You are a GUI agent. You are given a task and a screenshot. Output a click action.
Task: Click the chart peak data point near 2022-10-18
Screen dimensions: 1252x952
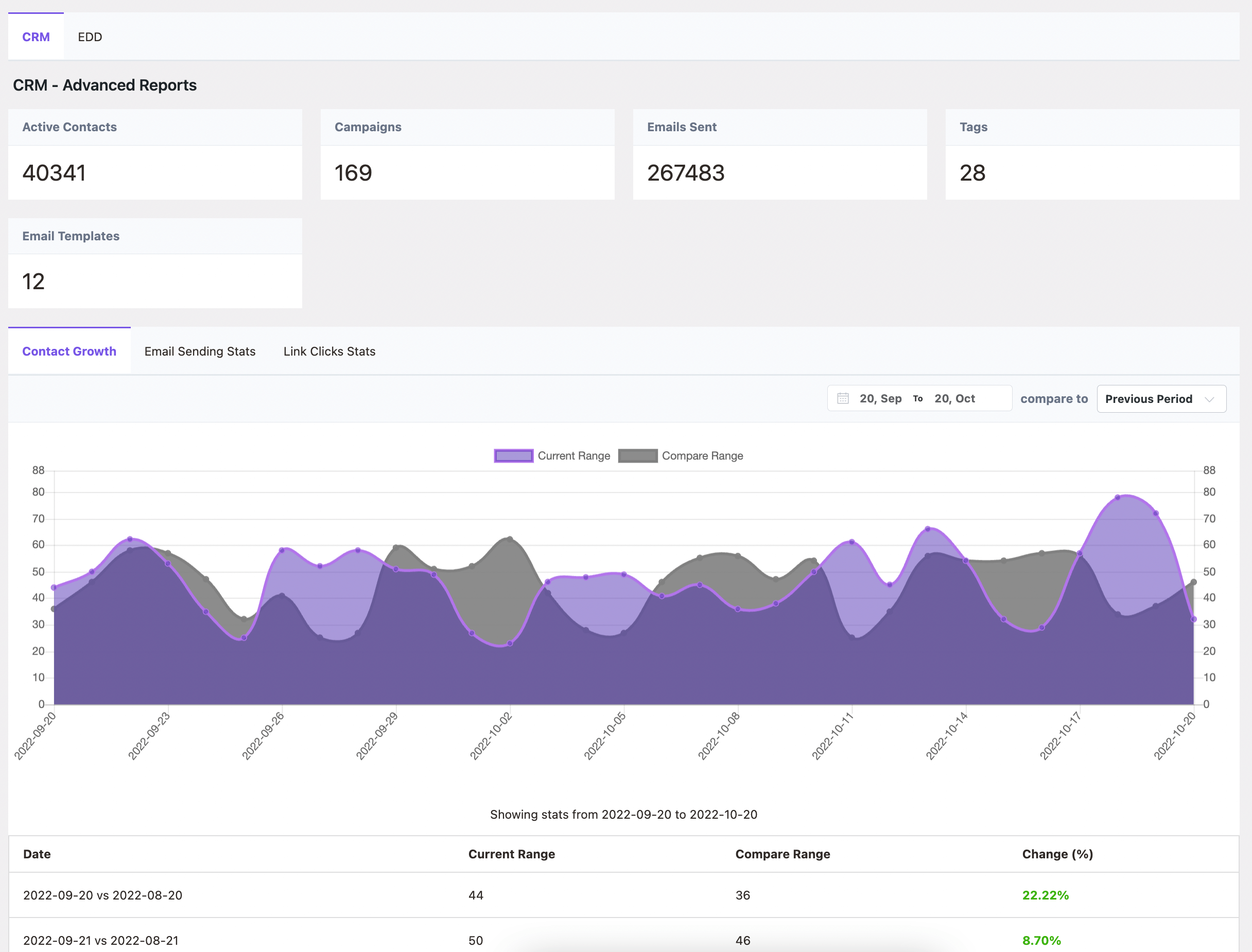[x=1118, y=498]
